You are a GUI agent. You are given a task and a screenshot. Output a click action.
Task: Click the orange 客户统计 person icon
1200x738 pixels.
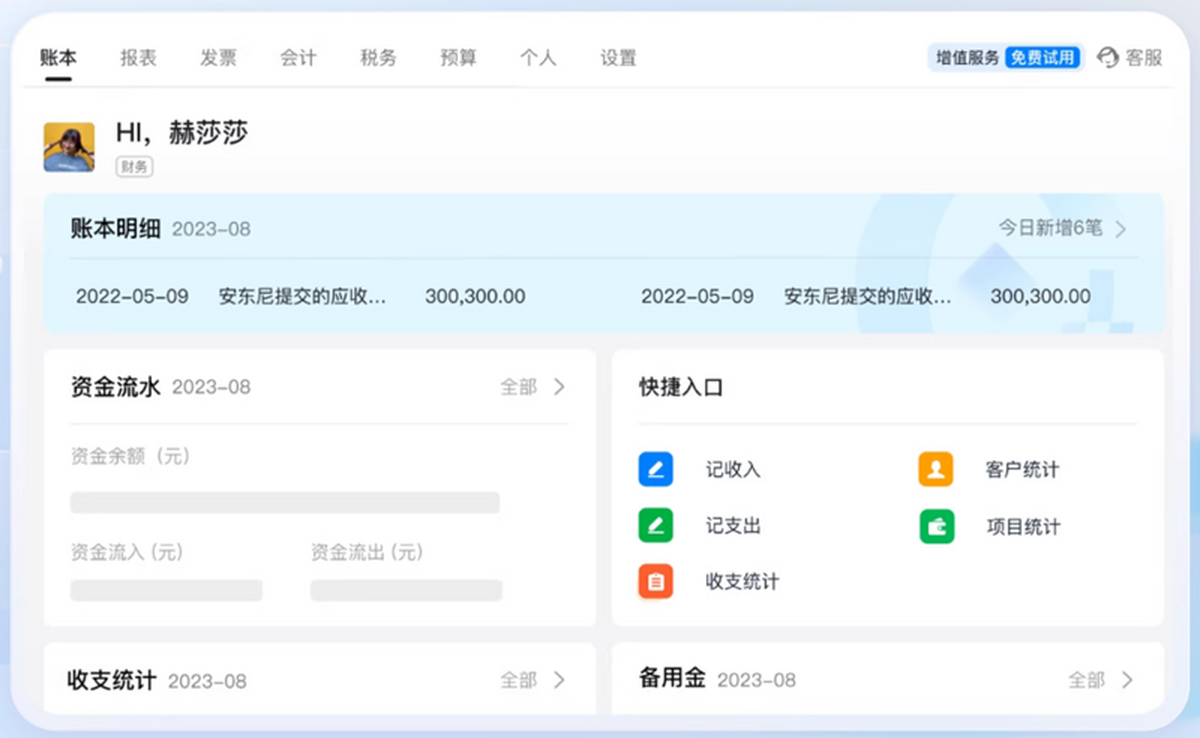pos(936,469)
